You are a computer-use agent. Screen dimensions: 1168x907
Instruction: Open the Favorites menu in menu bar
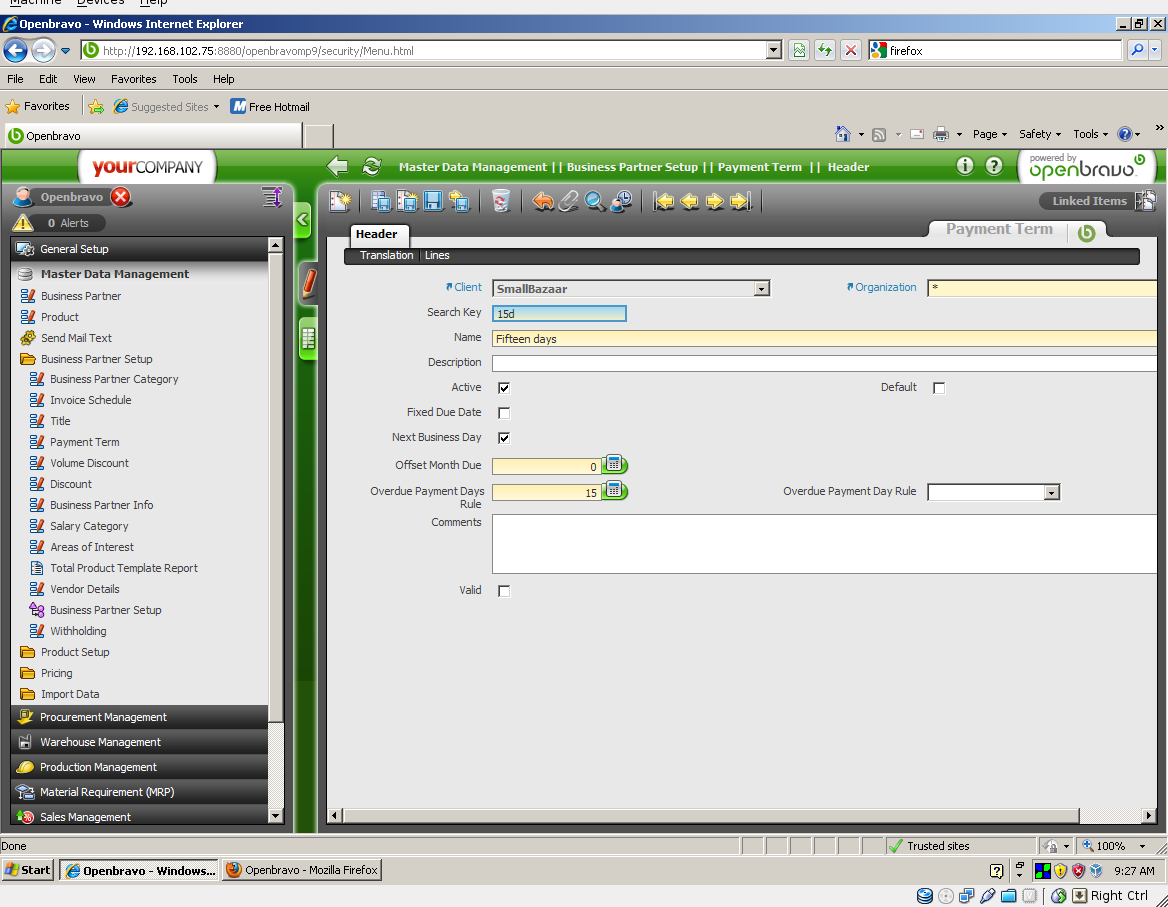click(133, 79)
